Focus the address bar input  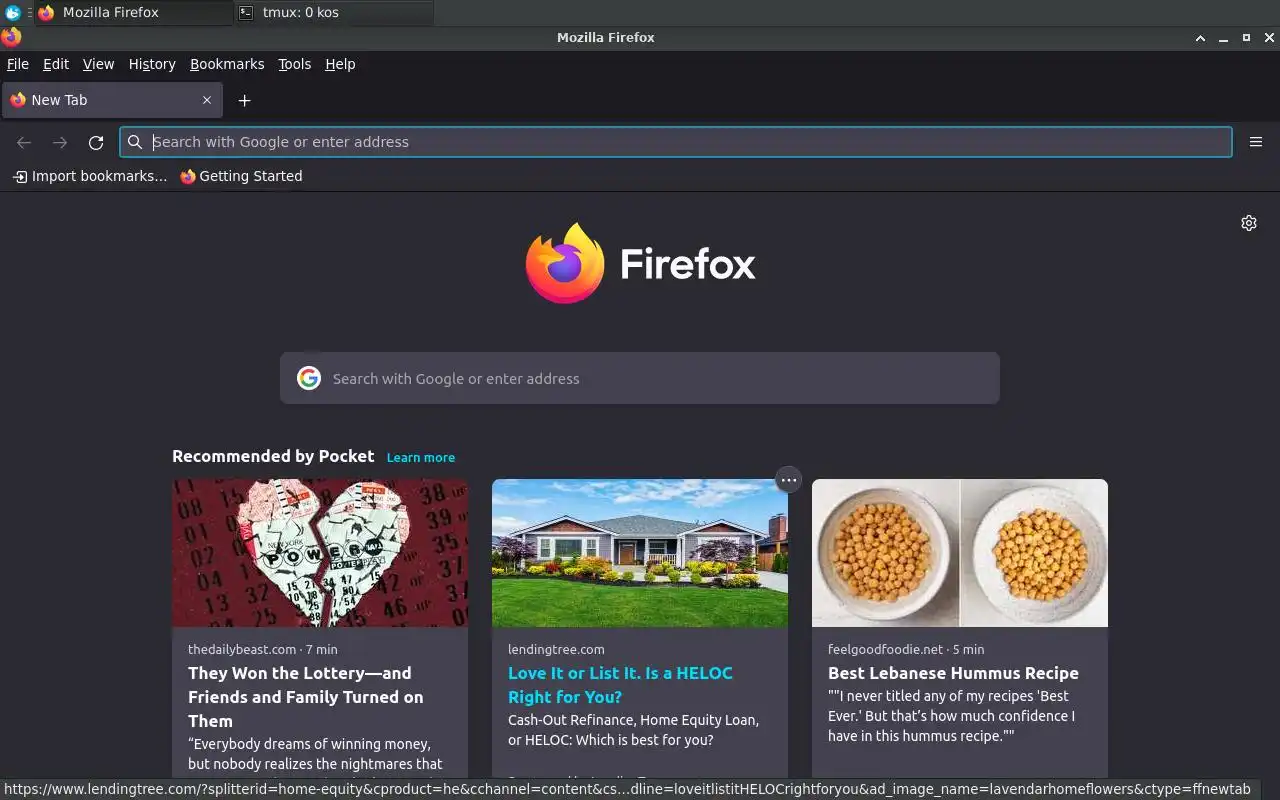(x=676, y=142)
